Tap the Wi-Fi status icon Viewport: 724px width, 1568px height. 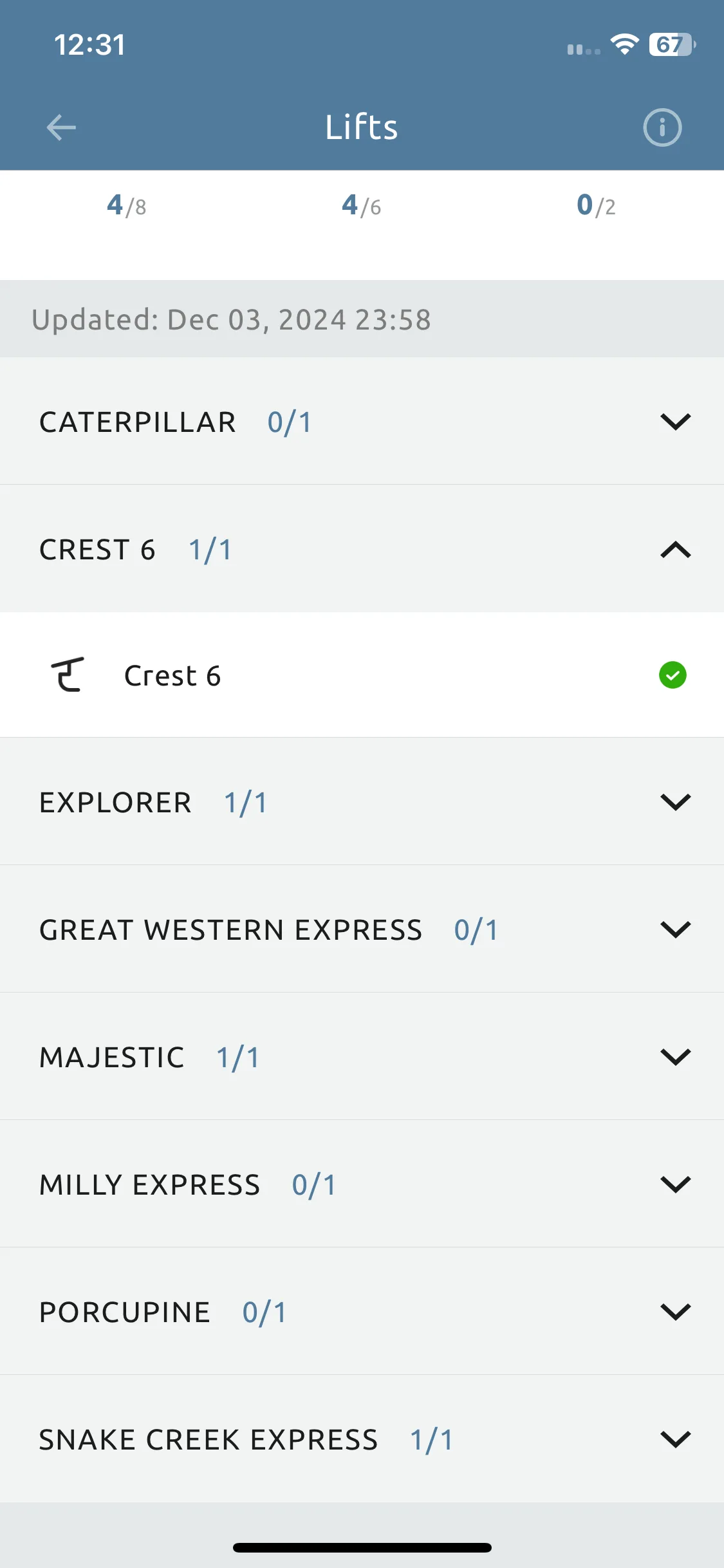624,44
